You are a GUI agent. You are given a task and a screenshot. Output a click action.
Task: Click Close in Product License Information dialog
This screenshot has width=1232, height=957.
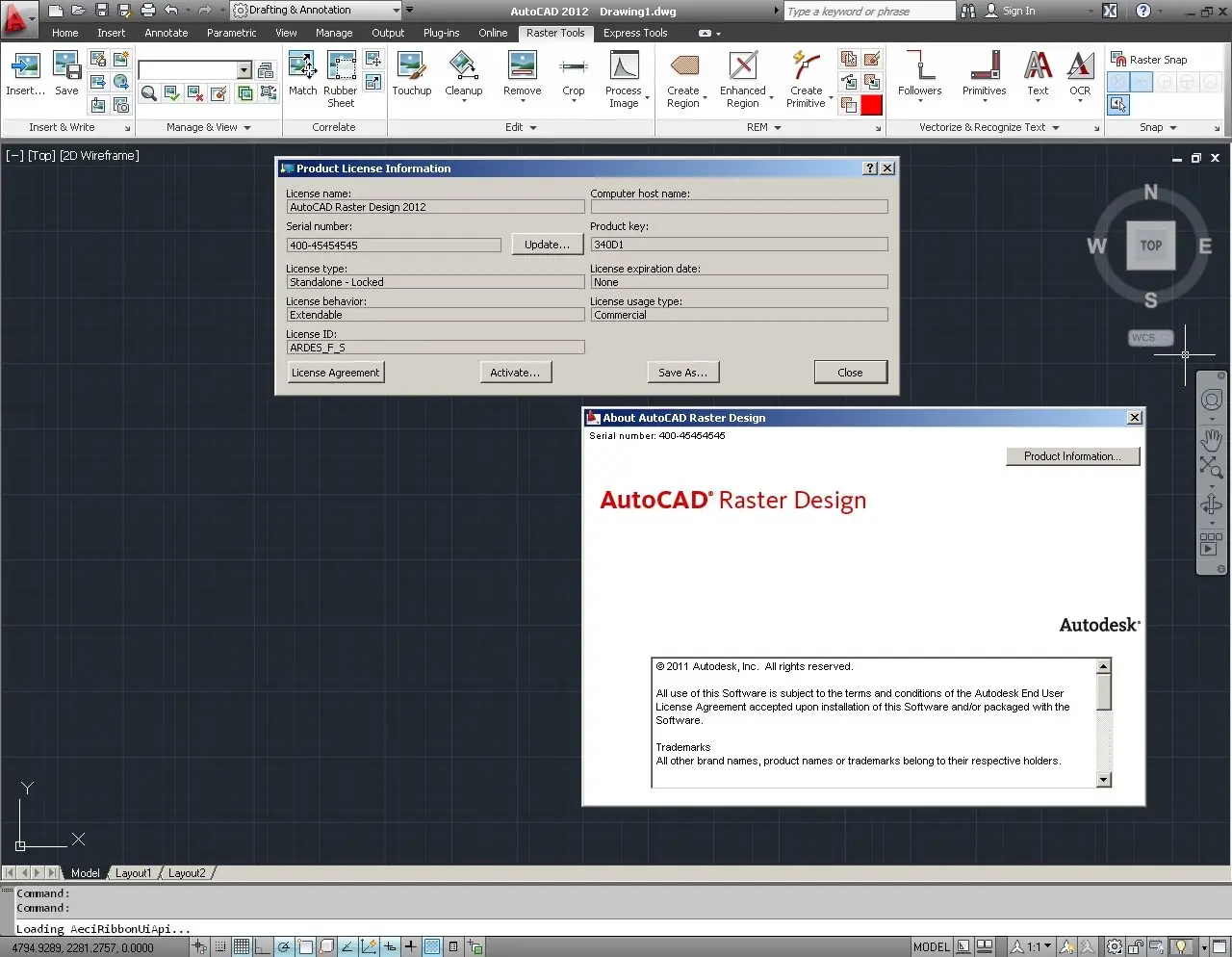coord(851,373)
